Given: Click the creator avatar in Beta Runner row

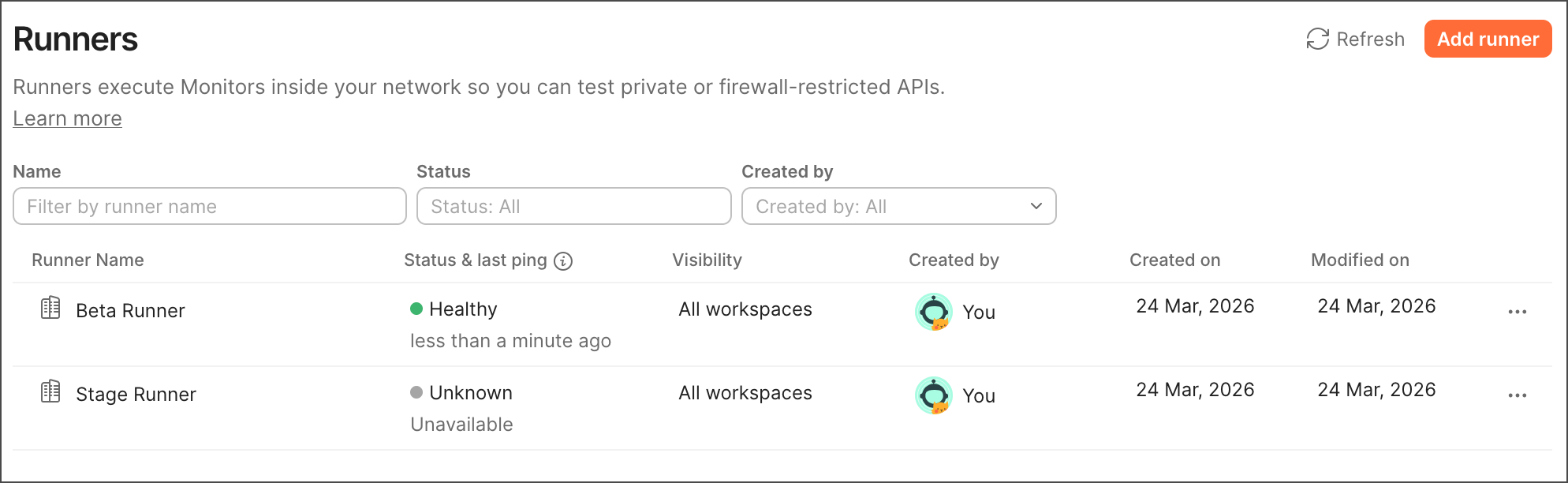Looking at the screenshot, I should click(x=934, y=312).
